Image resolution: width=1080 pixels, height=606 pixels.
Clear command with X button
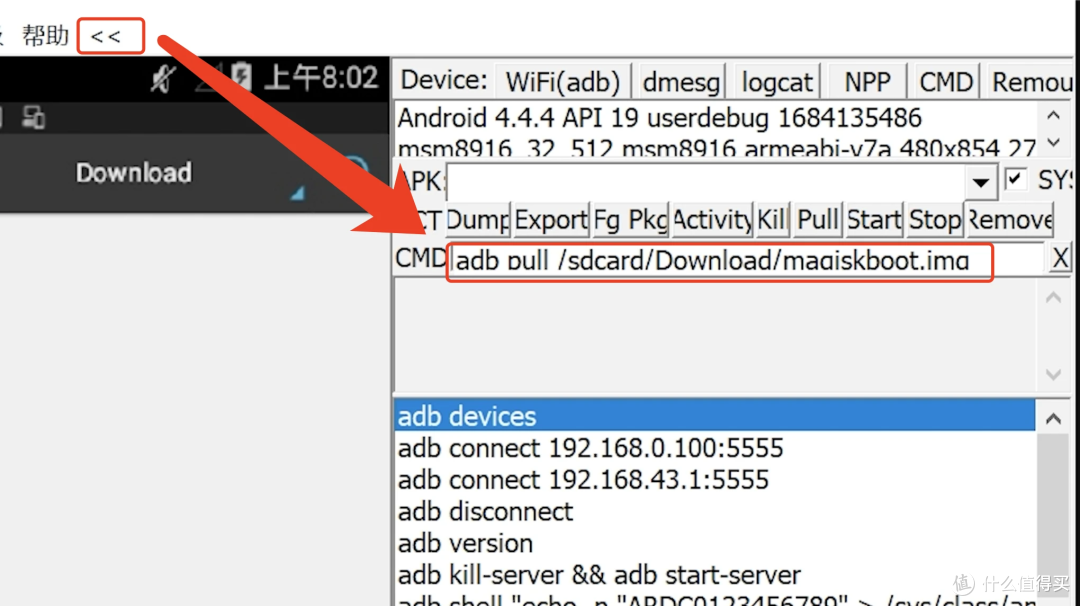(1060, 259)
